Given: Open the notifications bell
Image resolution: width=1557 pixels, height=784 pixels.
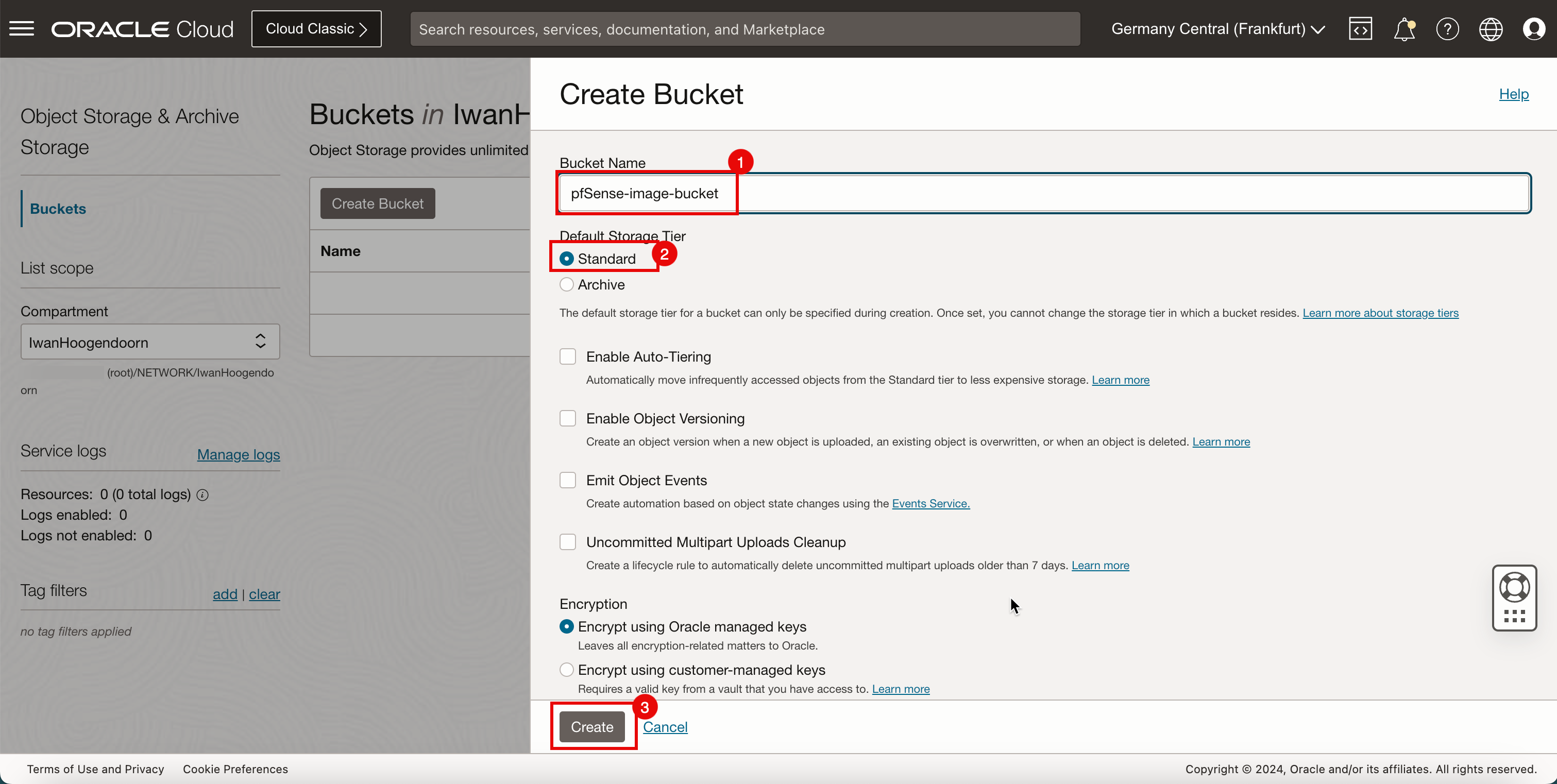Looking at the screenshot, I should (1403, 28).
